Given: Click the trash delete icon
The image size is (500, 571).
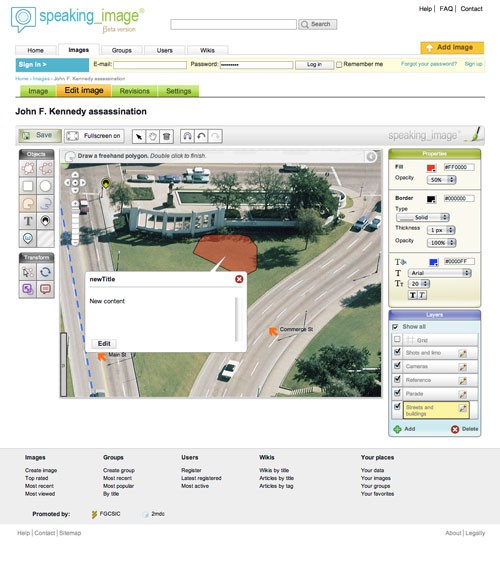Looking at the screenshot, I should [x=166, y=137].
